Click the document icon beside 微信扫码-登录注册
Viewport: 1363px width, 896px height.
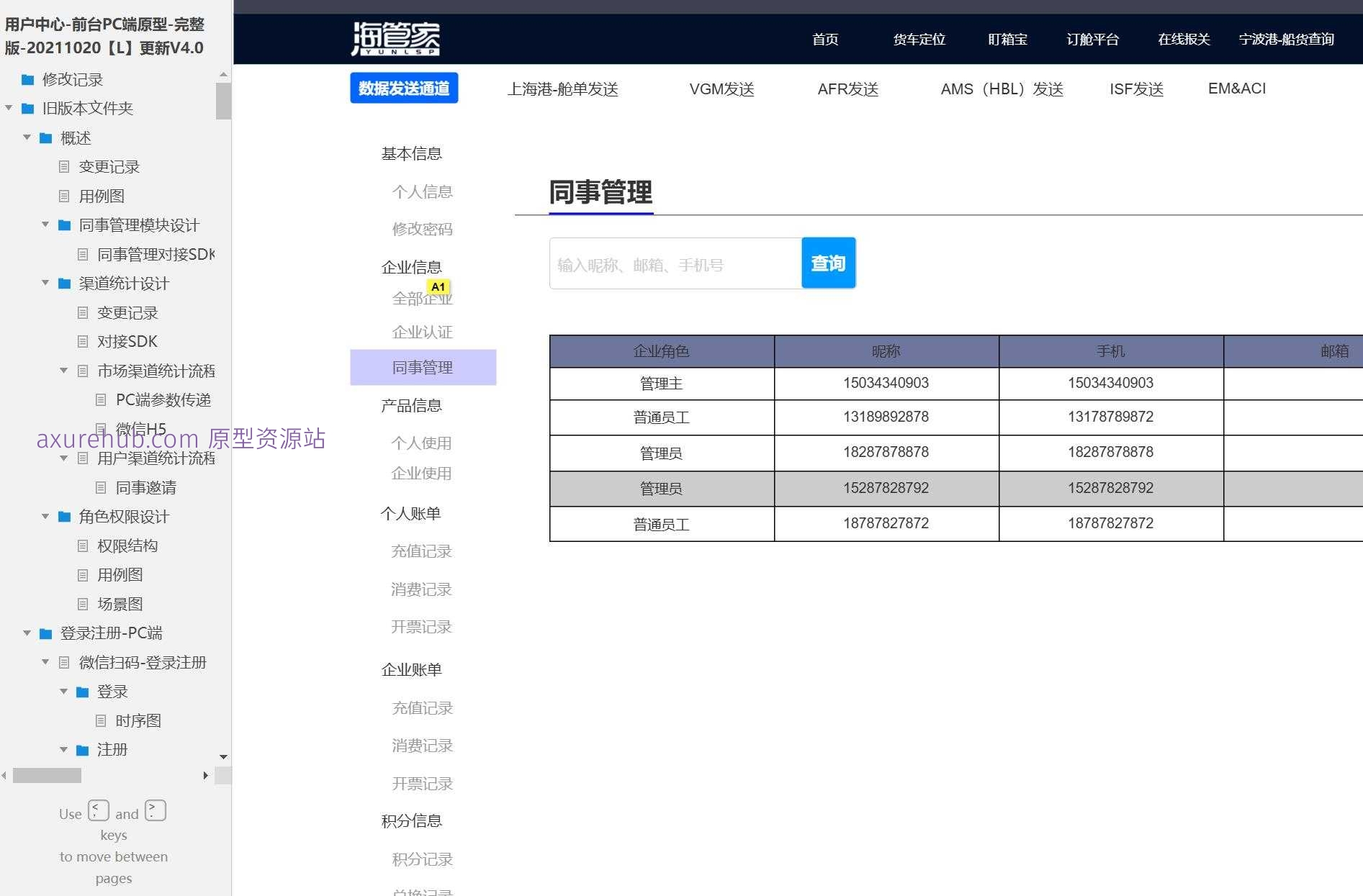tap(63, 662)
